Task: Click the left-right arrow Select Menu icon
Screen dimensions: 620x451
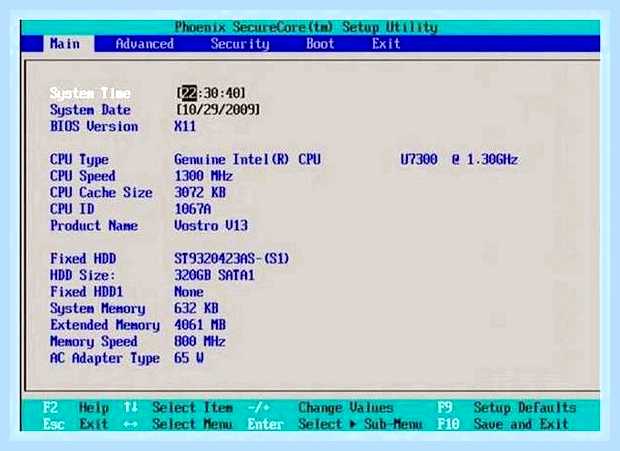Action: point(130,425)
